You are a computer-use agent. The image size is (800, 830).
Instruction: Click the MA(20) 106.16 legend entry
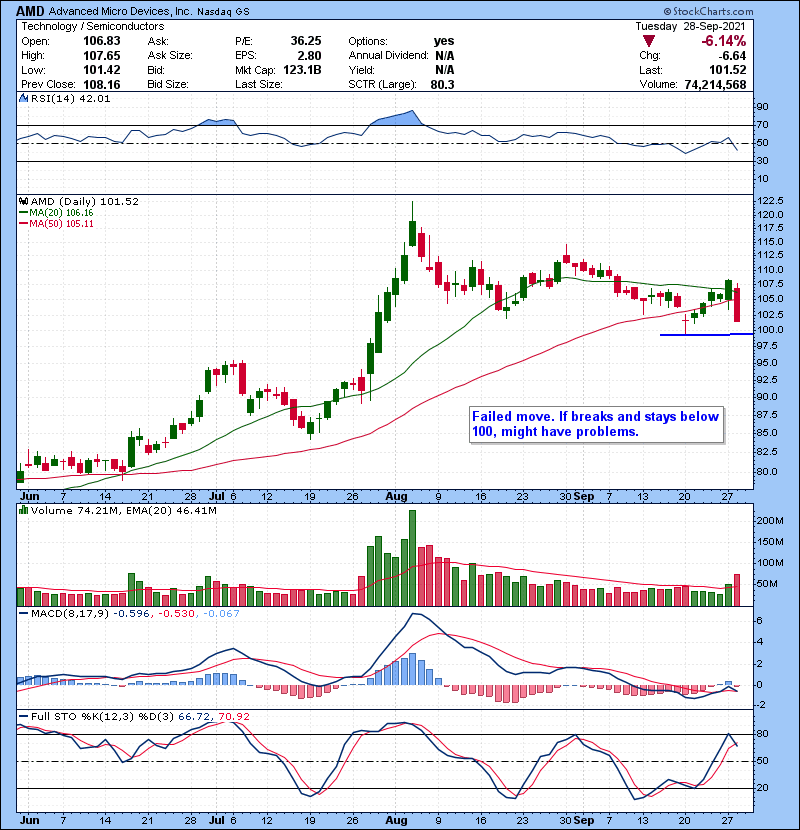(56, 213)
